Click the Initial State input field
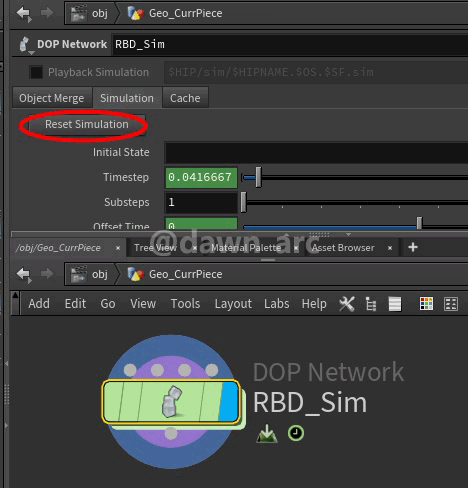The image size is (468, 488). pos(316,153)
